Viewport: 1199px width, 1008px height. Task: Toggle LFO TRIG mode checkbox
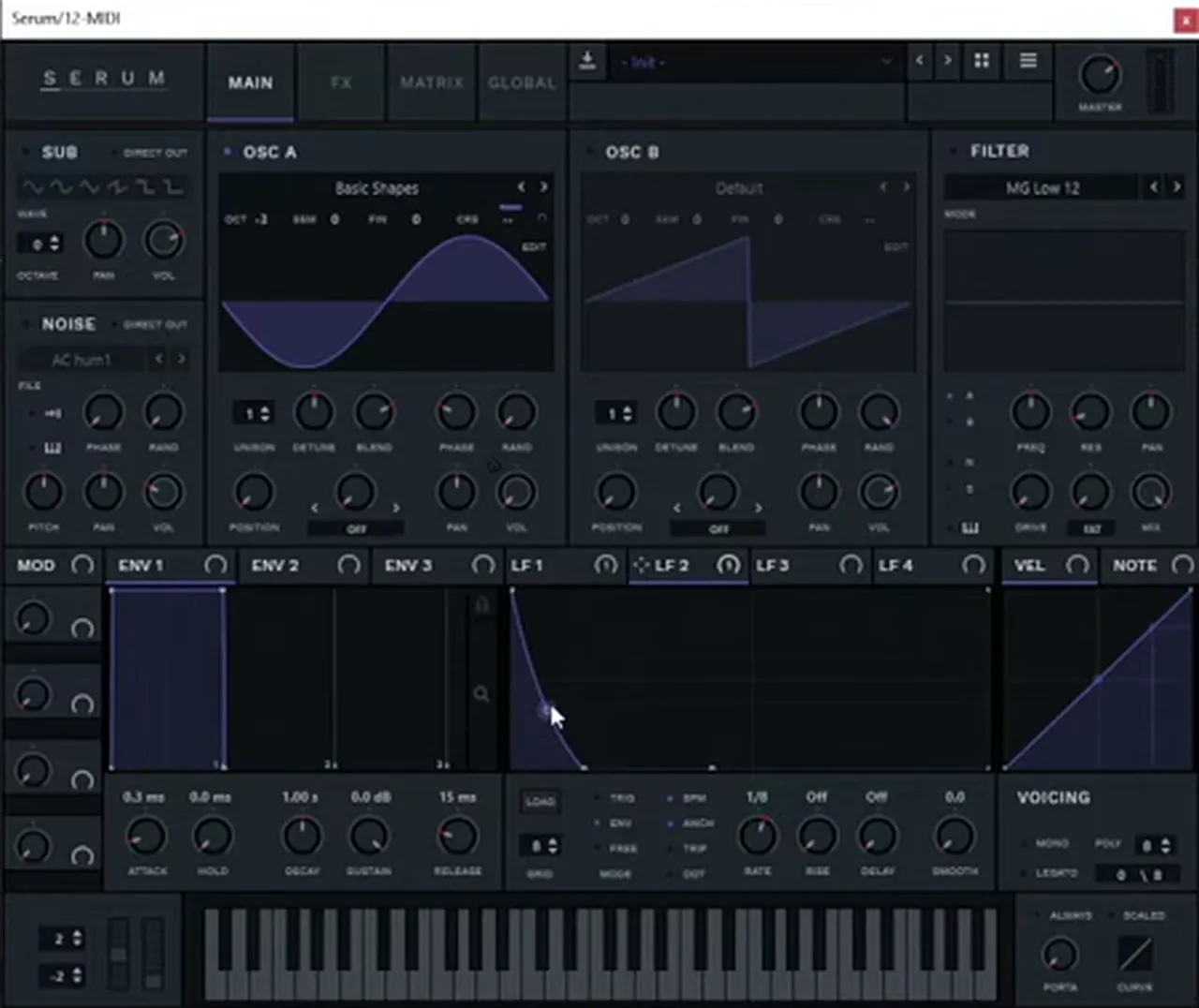click(x=598, y=798)
